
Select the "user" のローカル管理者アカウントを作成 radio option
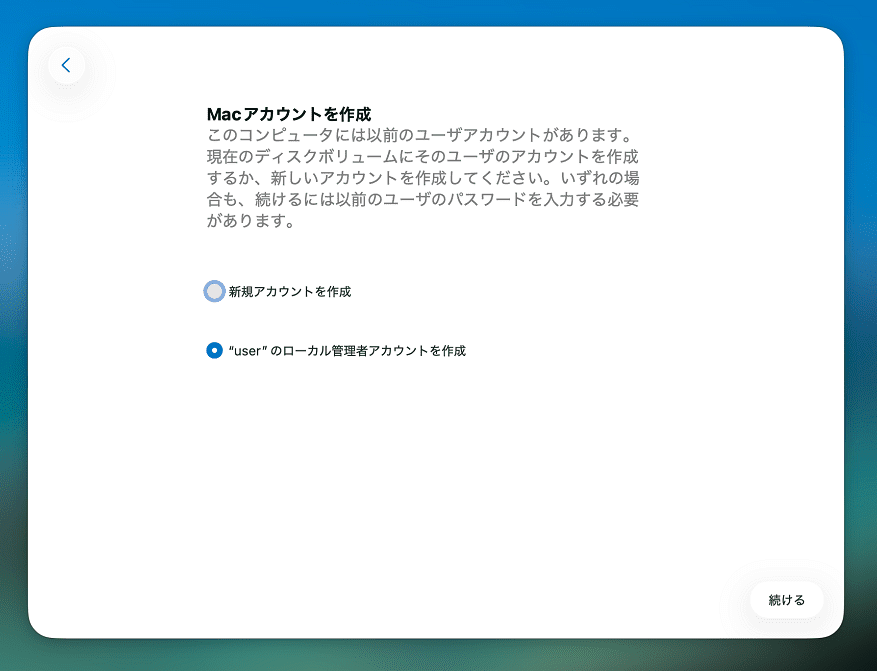[x=214, y=351]
